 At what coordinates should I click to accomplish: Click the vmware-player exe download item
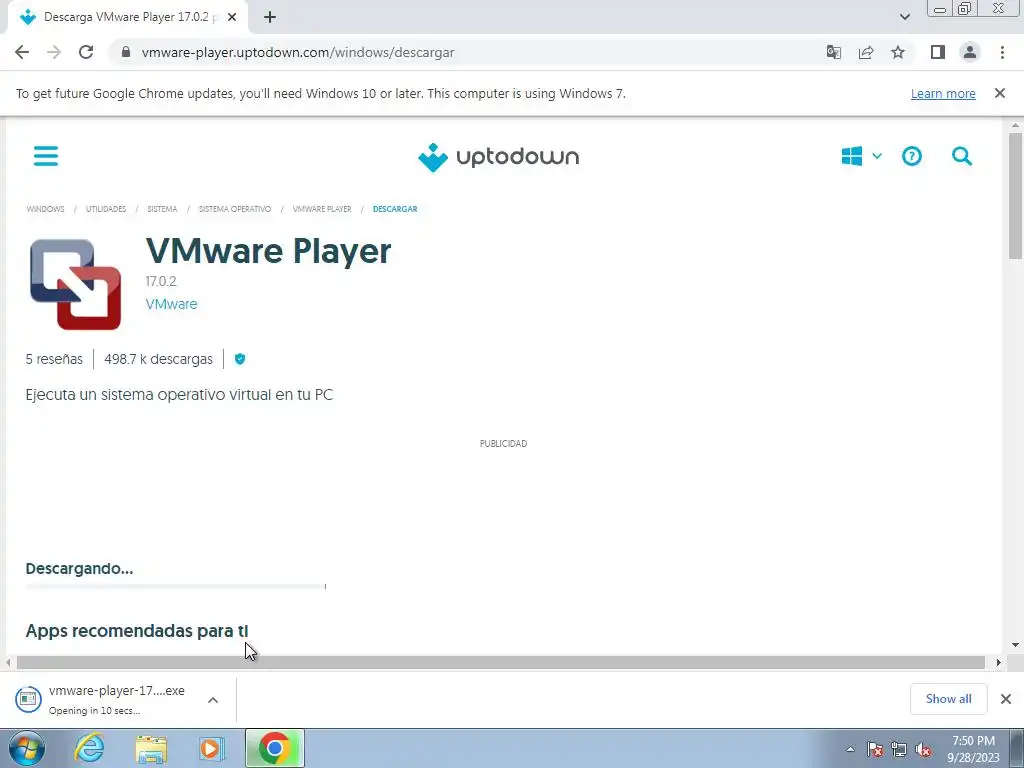point(104,699)
